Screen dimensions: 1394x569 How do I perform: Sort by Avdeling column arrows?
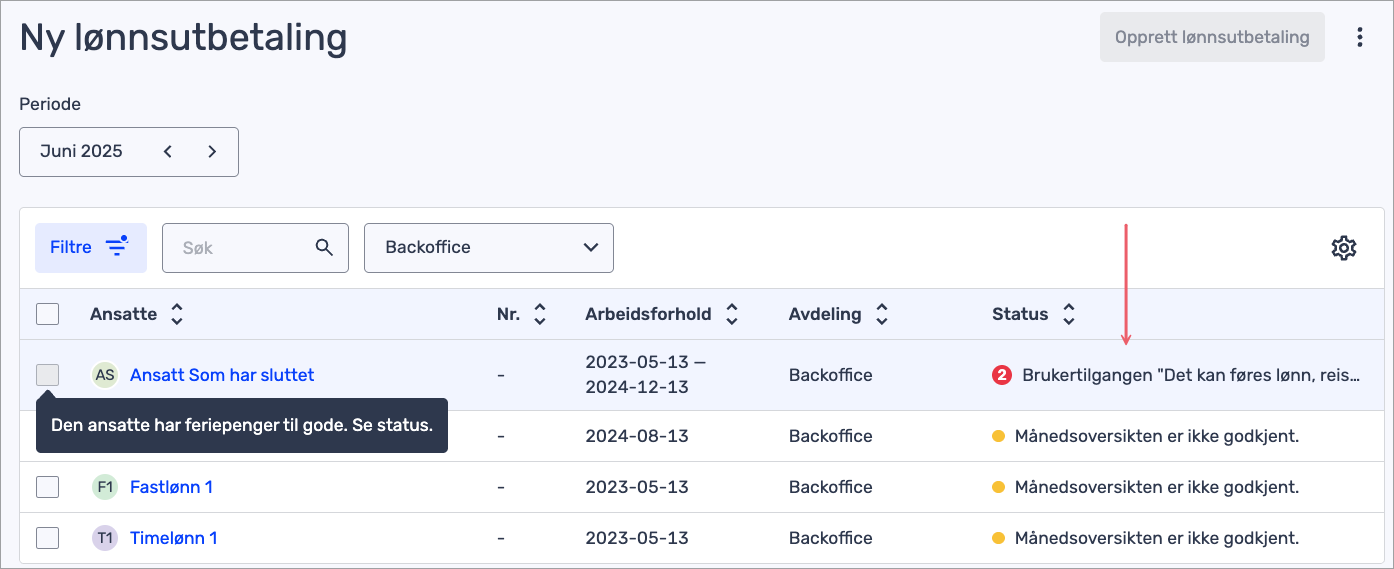tap(882, 314)
